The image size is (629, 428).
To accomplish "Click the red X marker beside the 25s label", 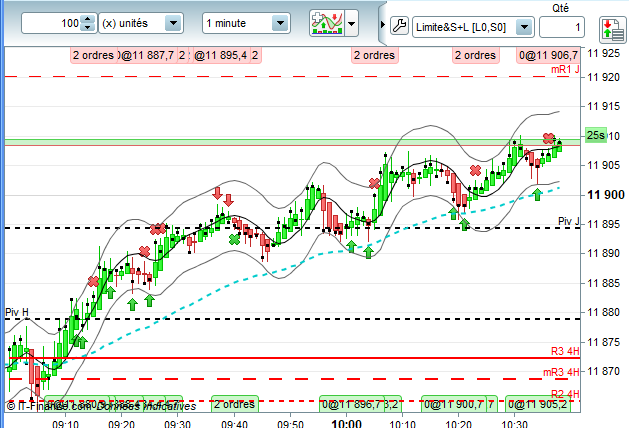I will coord(548,139).
